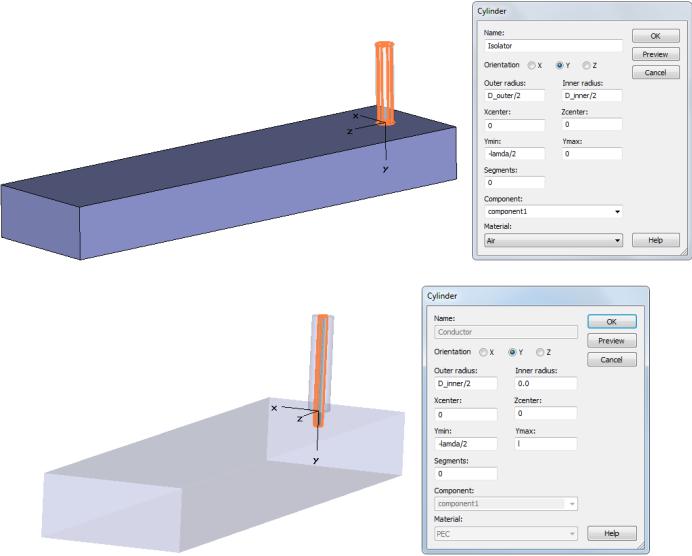The height and width of the screenshot is (556, 692).
Task: Click Cancel in the Isolator cylinder dialog
Action: [655, 72]
